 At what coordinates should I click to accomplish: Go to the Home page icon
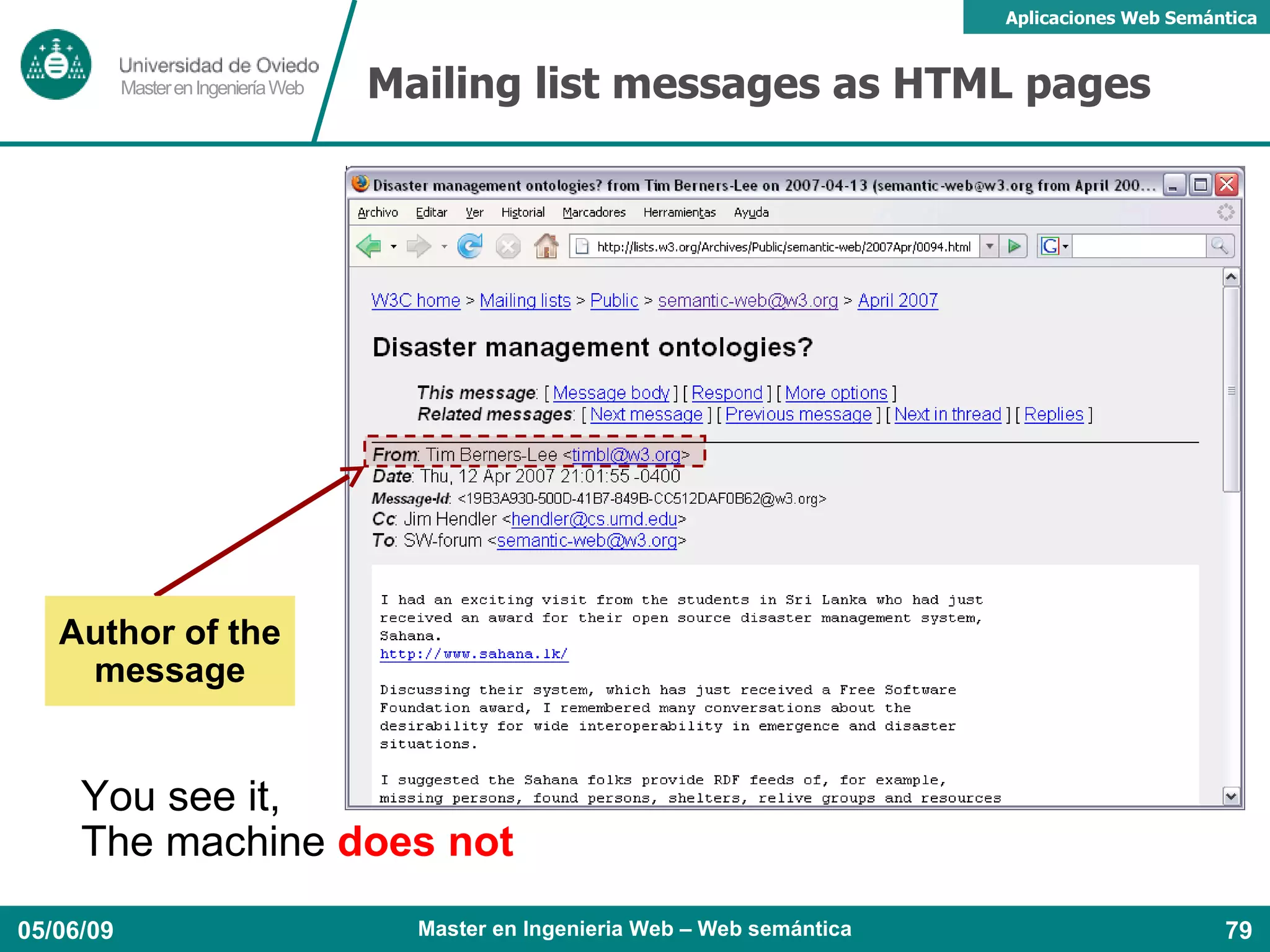(x=546, y=247)
